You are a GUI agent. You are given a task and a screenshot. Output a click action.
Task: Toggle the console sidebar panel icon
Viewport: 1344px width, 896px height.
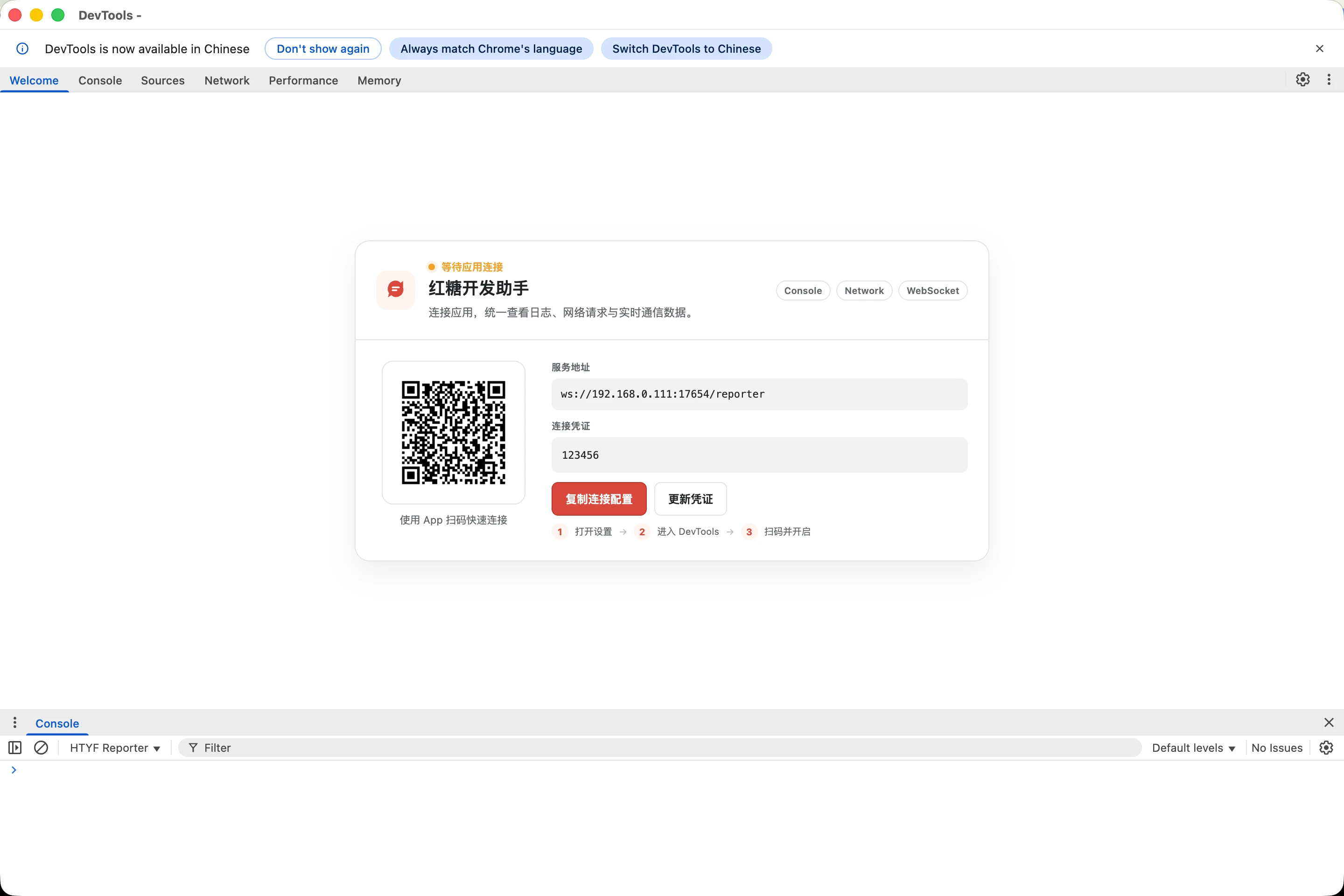(15, 748)
